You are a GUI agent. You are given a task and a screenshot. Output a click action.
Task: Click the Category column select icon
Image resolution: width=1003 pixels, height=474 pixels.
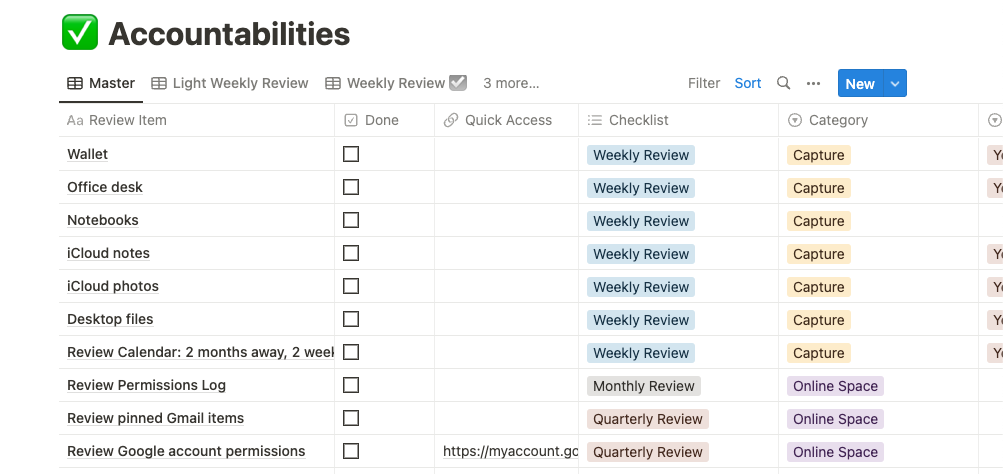point(795,120)
